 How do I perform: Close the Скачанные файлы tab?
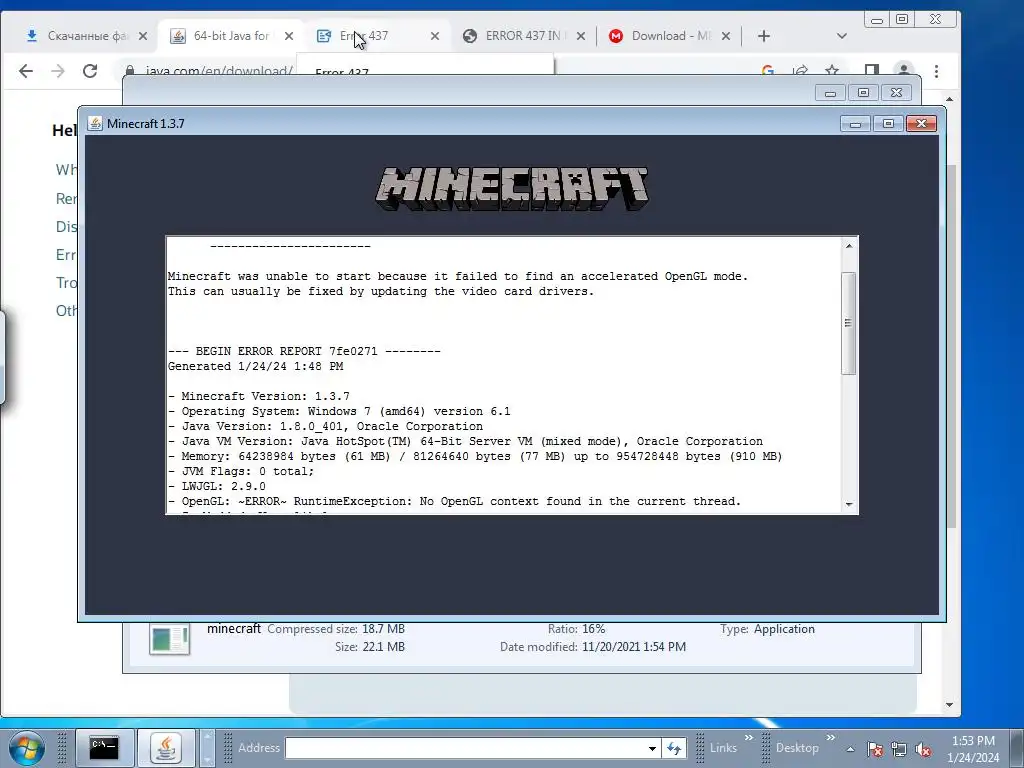click(143, 36)
